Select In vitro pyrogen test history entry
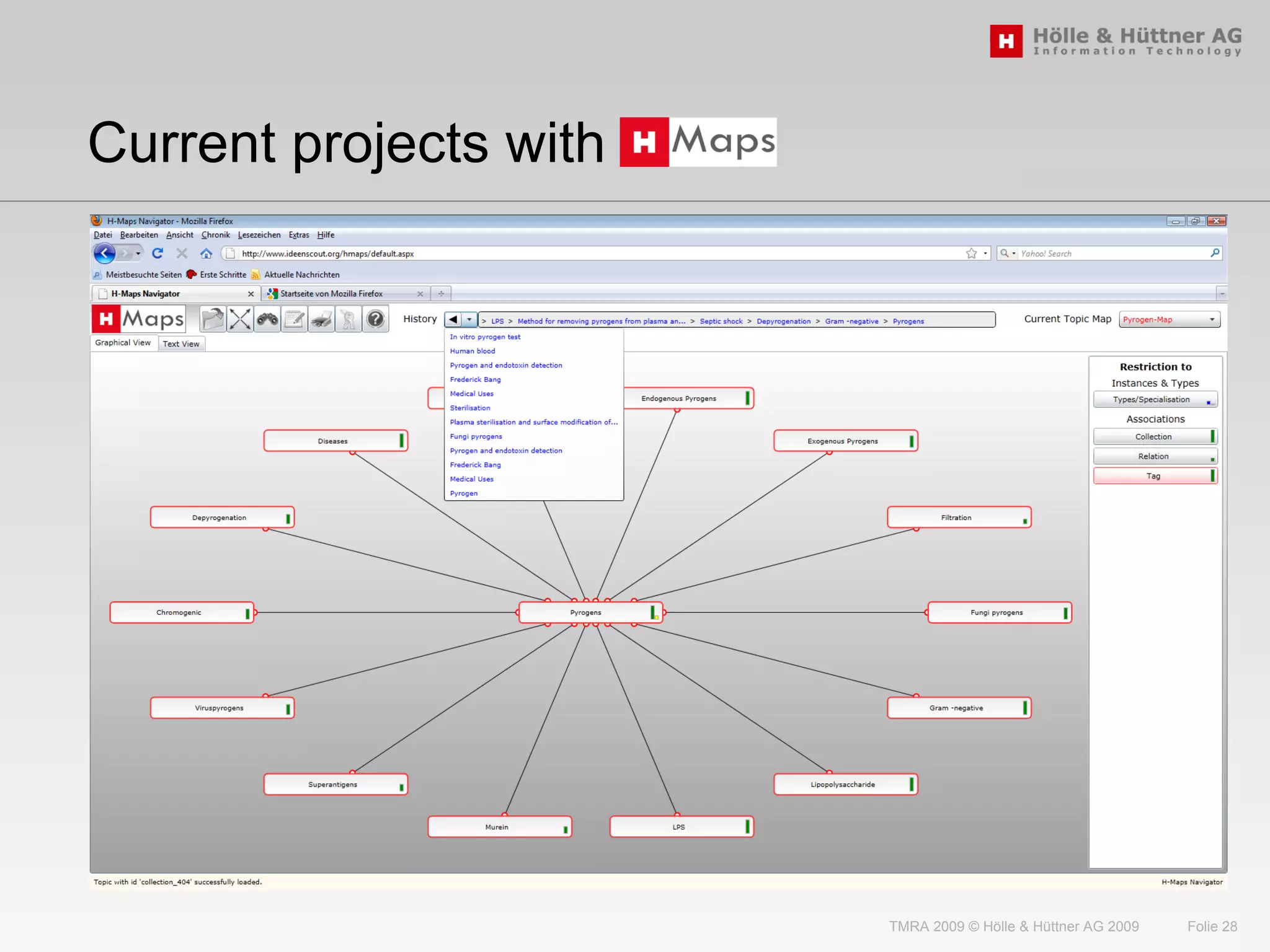1270x952 pixels. pyautogui.click(x=485, y=337)
